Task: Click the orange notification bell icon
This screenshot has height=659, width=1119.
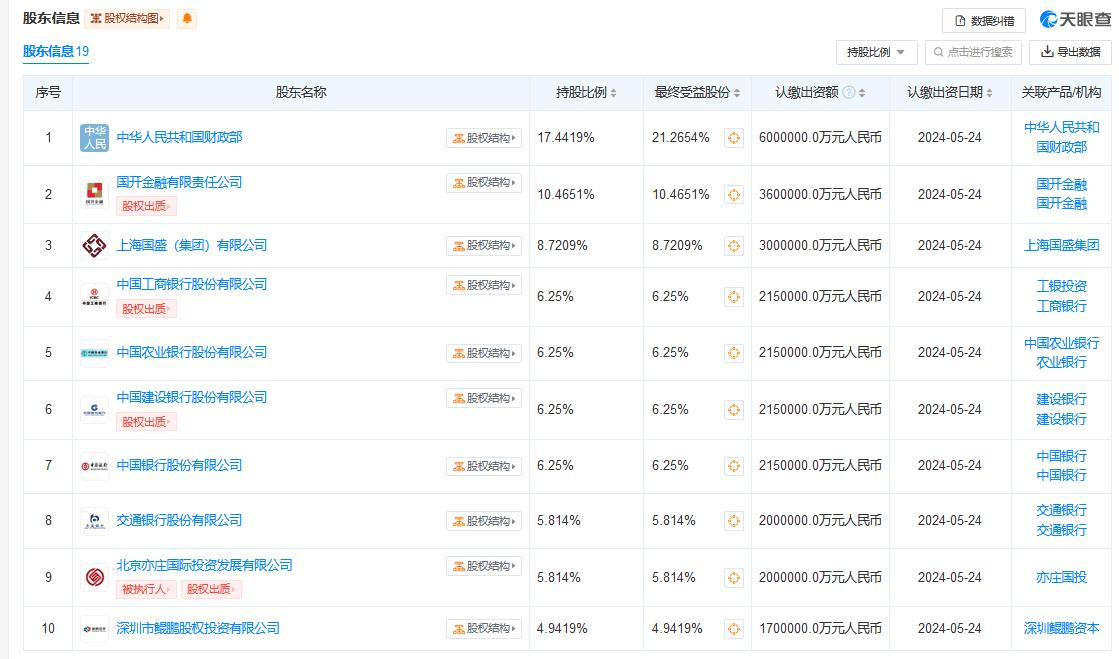Action: pyautogui.click(x=187, y=19)
